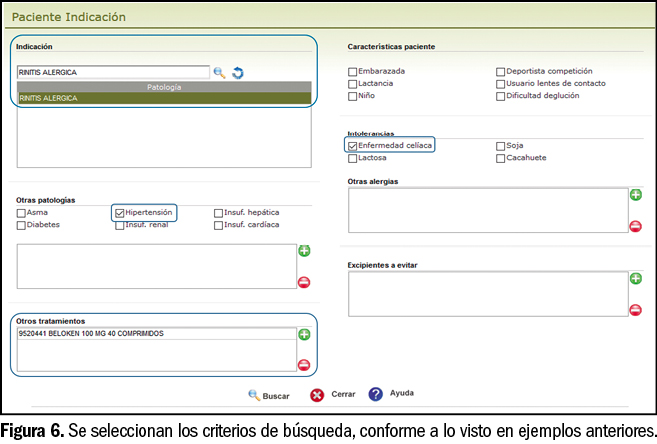Uncheck the Hipertensión checkbox

pos(120,212)
